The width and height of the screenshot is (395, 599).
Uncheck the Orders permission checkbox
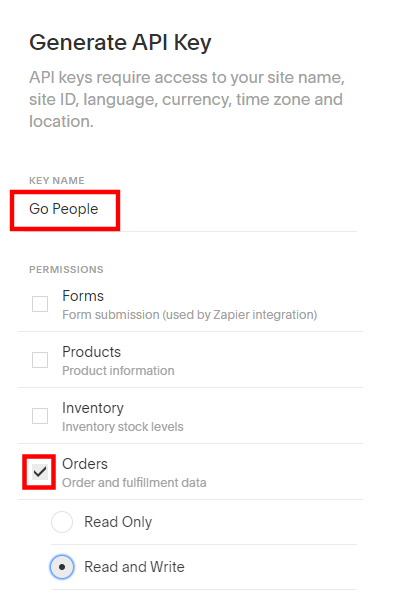click(x=40, y=472)
